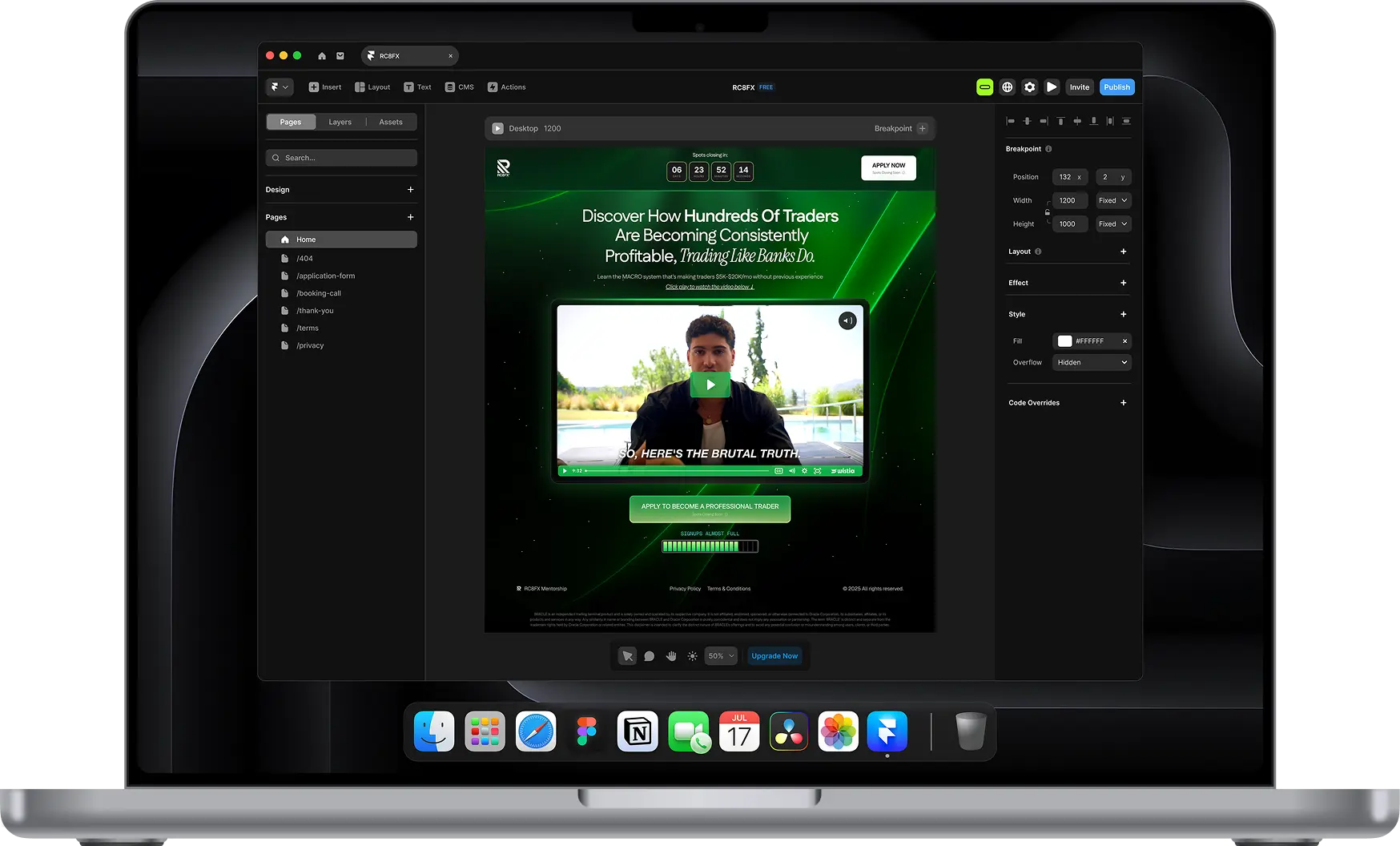This screenshot has height=846, width=1400.
Task: Remove the #FFFFFF fill with x
Action: click(1124, 341)
